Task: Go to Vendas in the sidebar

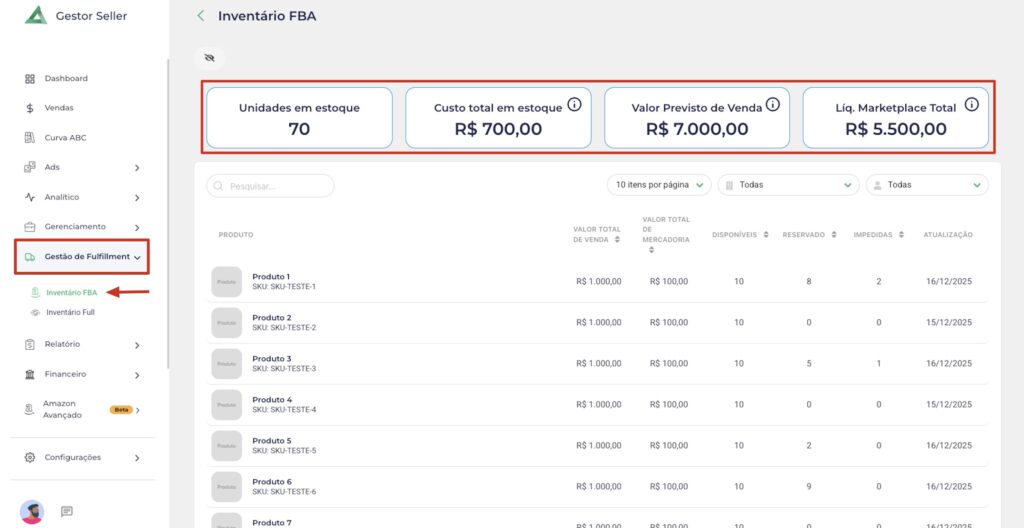Action: [x=58, y=108]
